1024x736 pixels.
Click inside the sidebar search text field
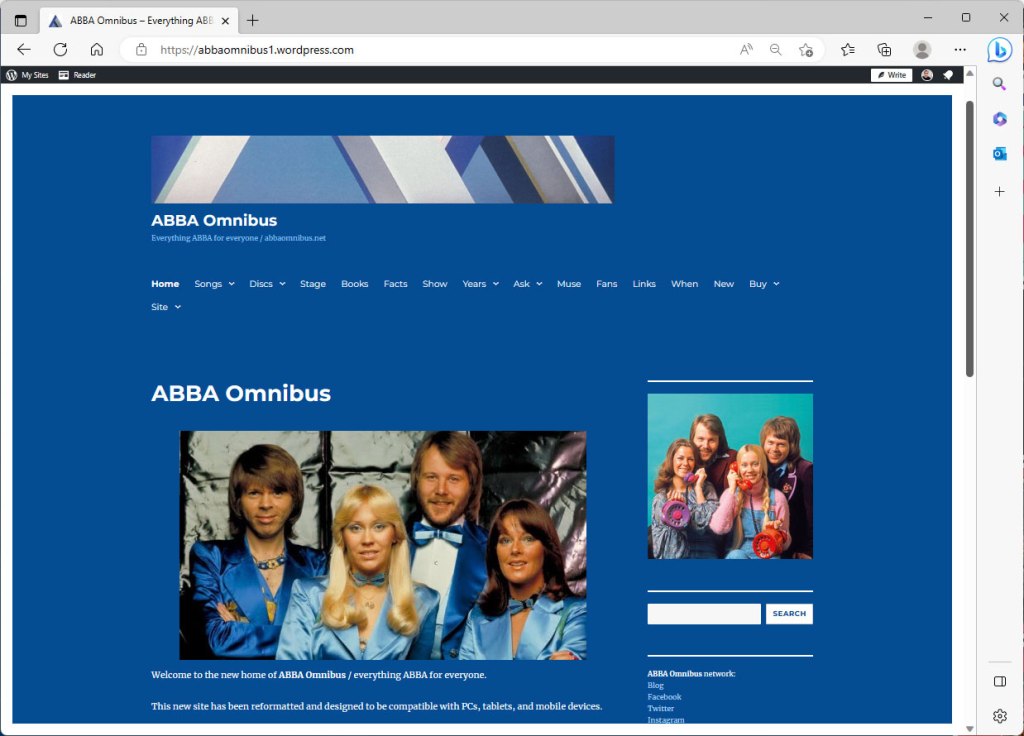704,614
